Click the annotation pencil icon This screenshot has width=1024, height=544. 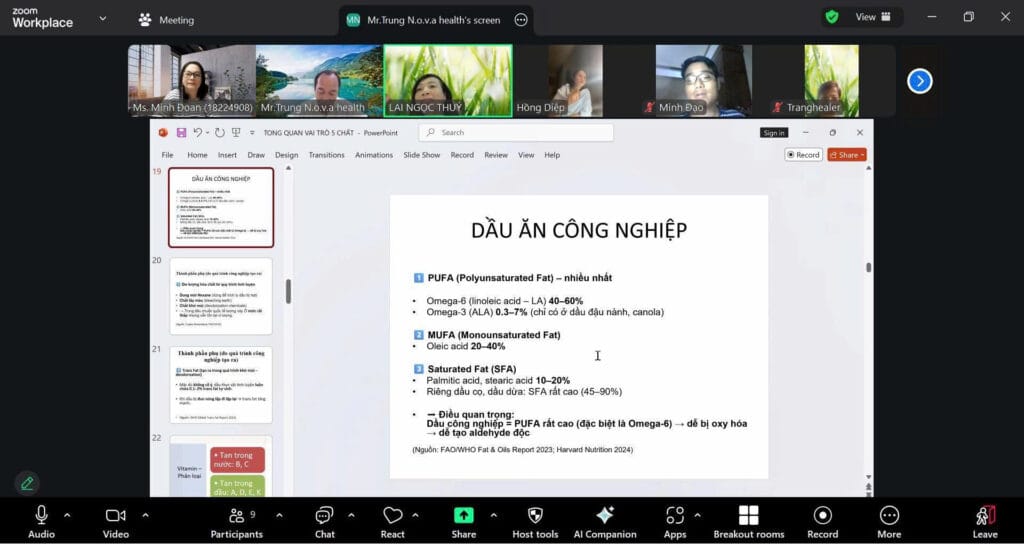tap(27, 483)
